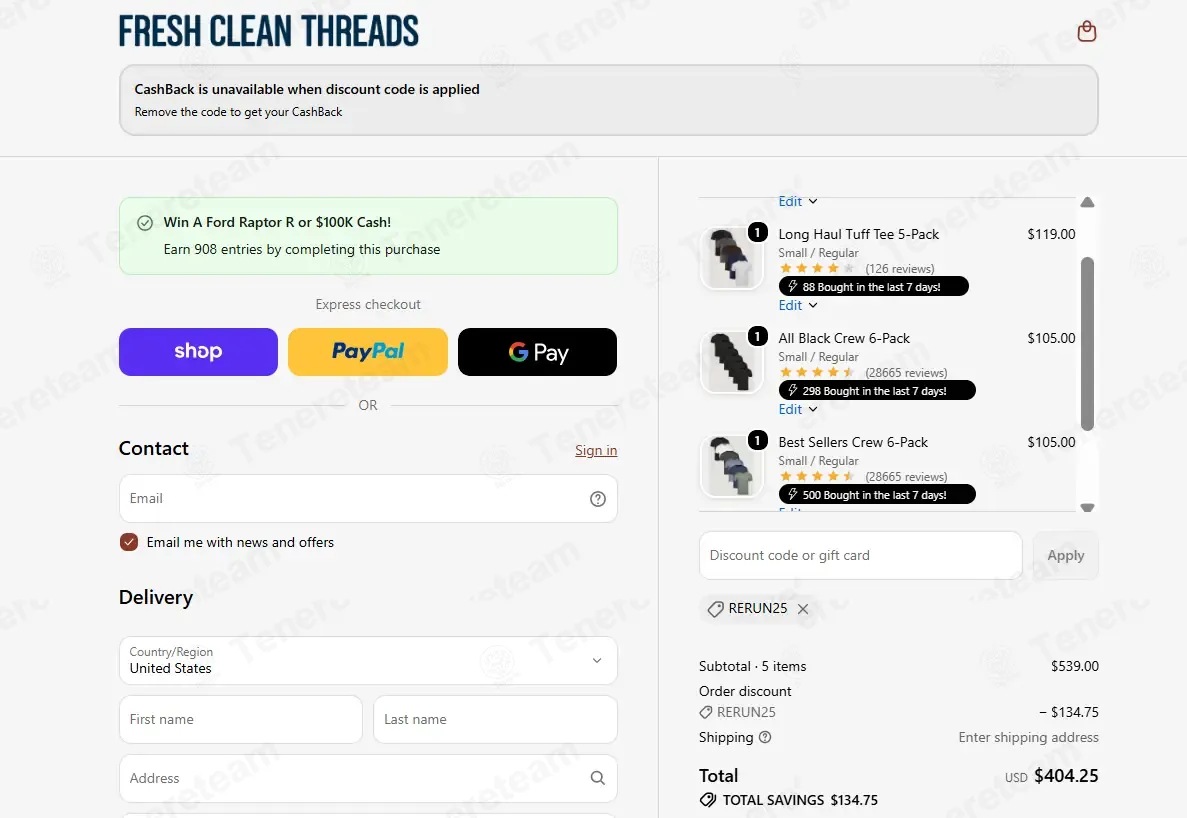Open the shopping bag cart icon

[1086, 31]
